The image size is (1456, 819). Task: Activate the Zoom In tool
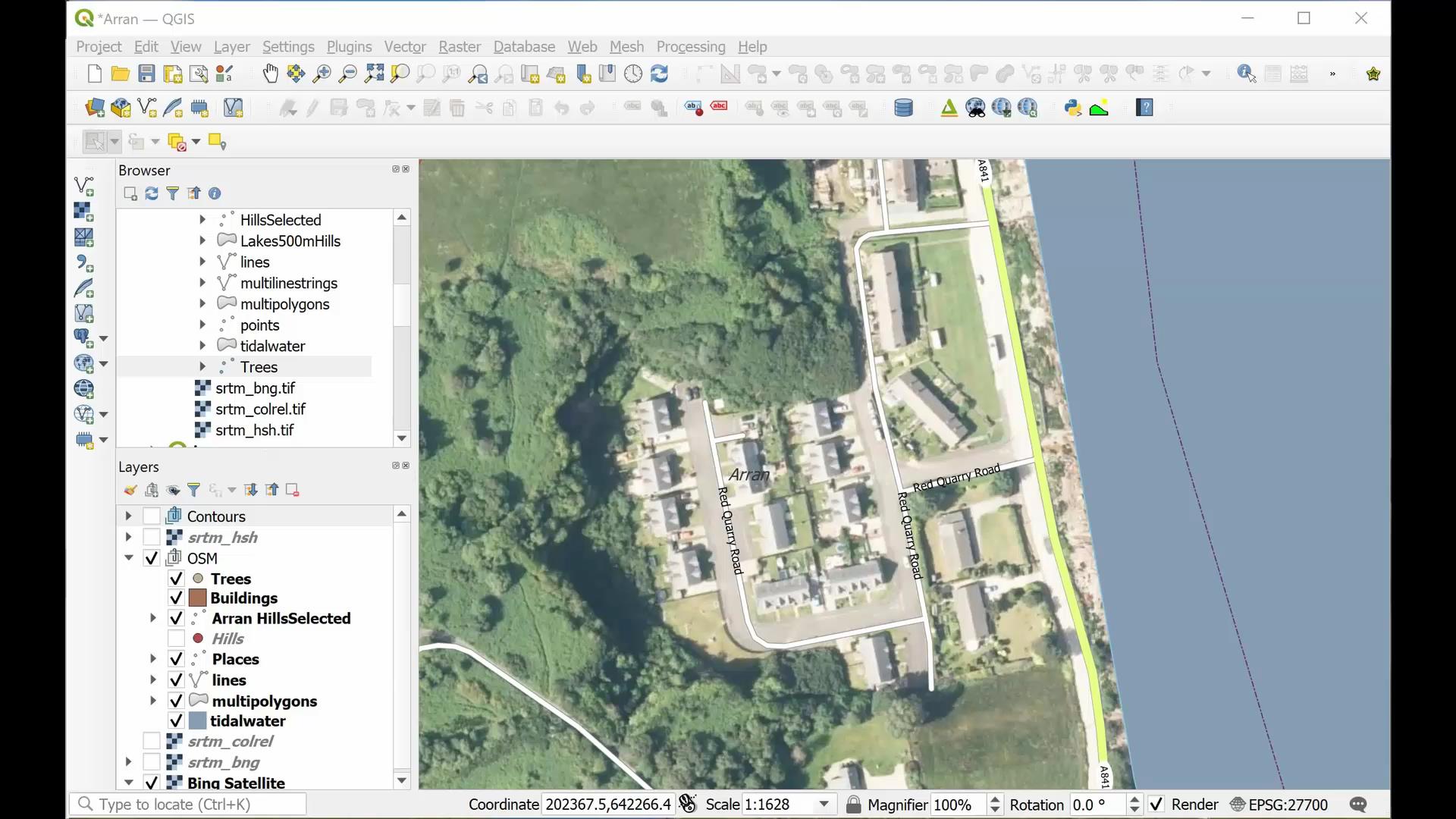321,74
